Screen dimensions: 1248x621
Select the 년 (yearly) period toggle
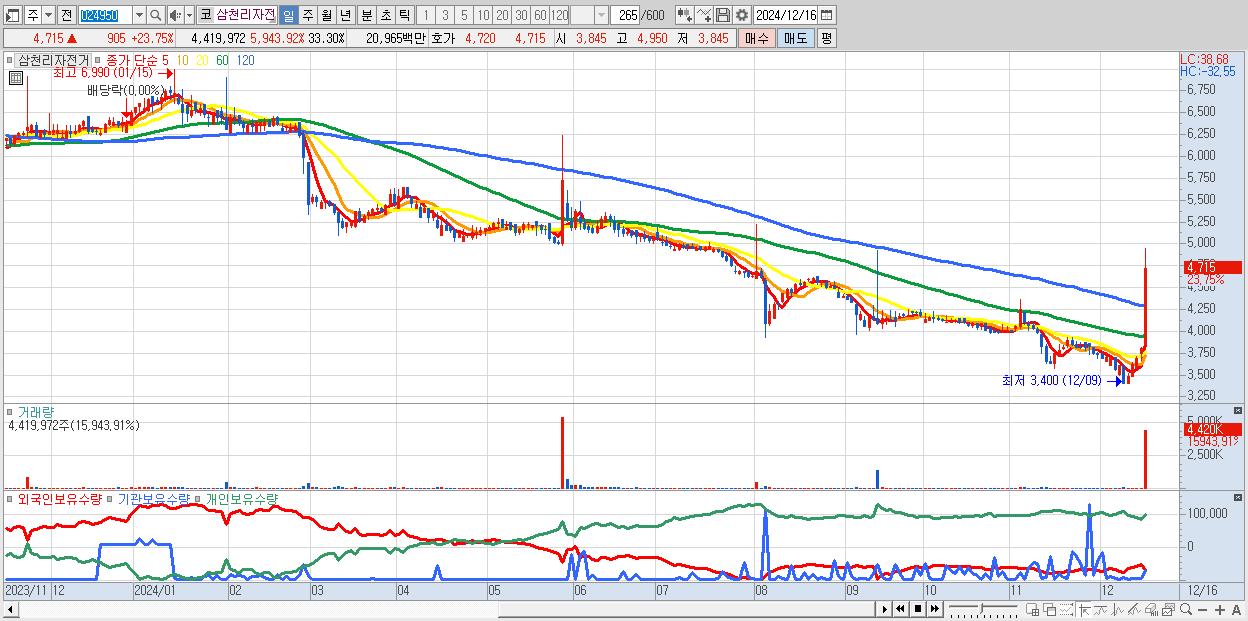pos(345,15)
